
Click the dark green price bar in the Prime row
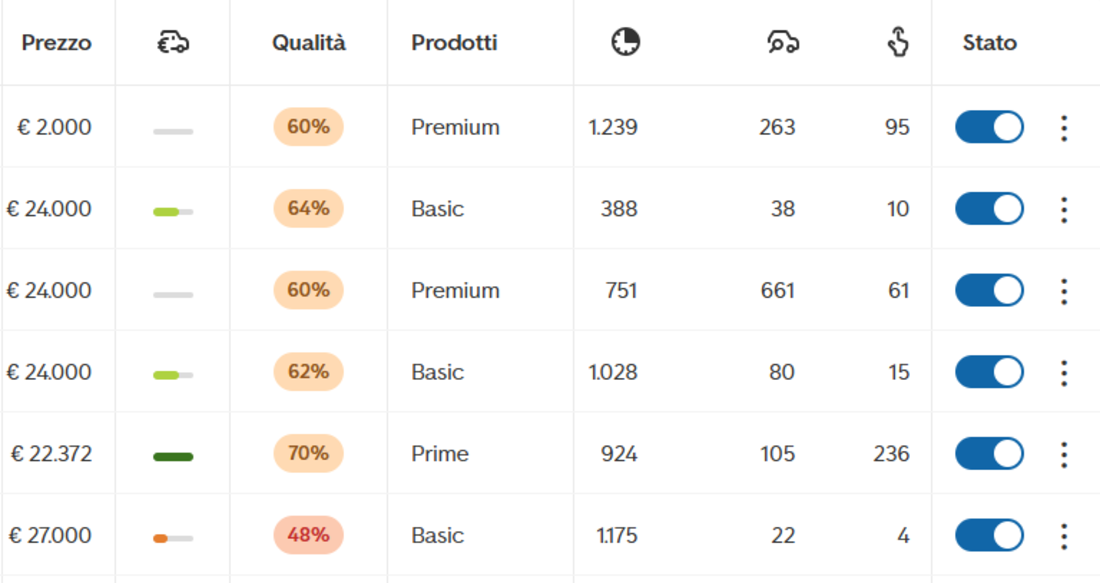coord(173,457)
